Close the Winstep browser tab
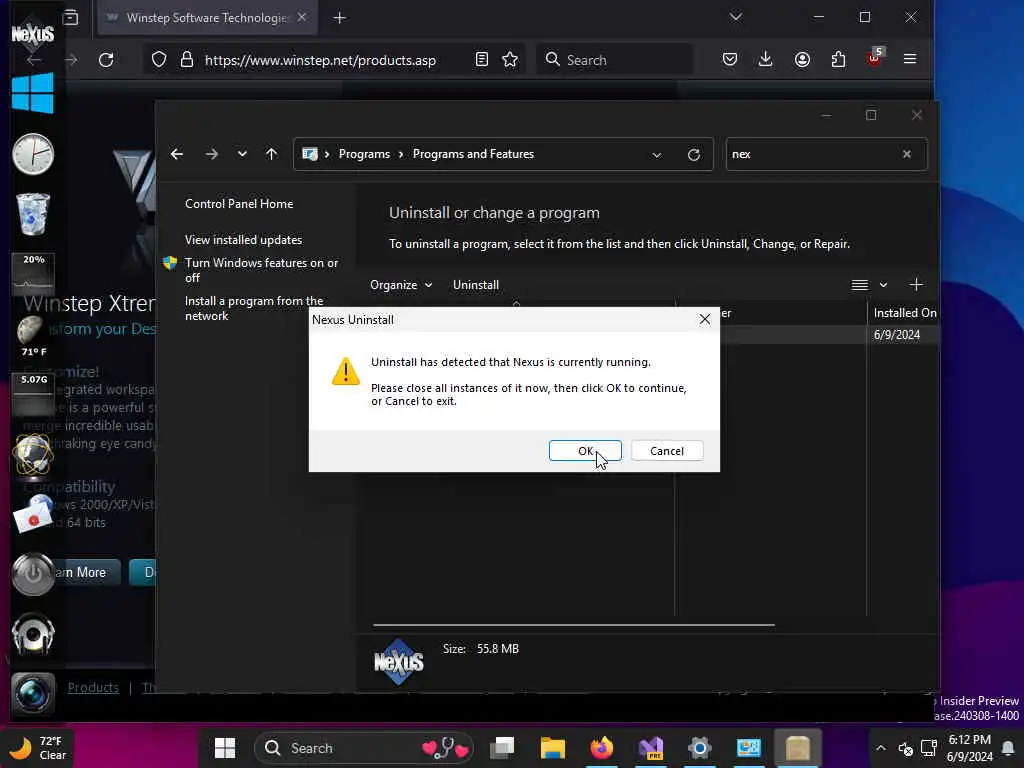 [x=302, y=18]
